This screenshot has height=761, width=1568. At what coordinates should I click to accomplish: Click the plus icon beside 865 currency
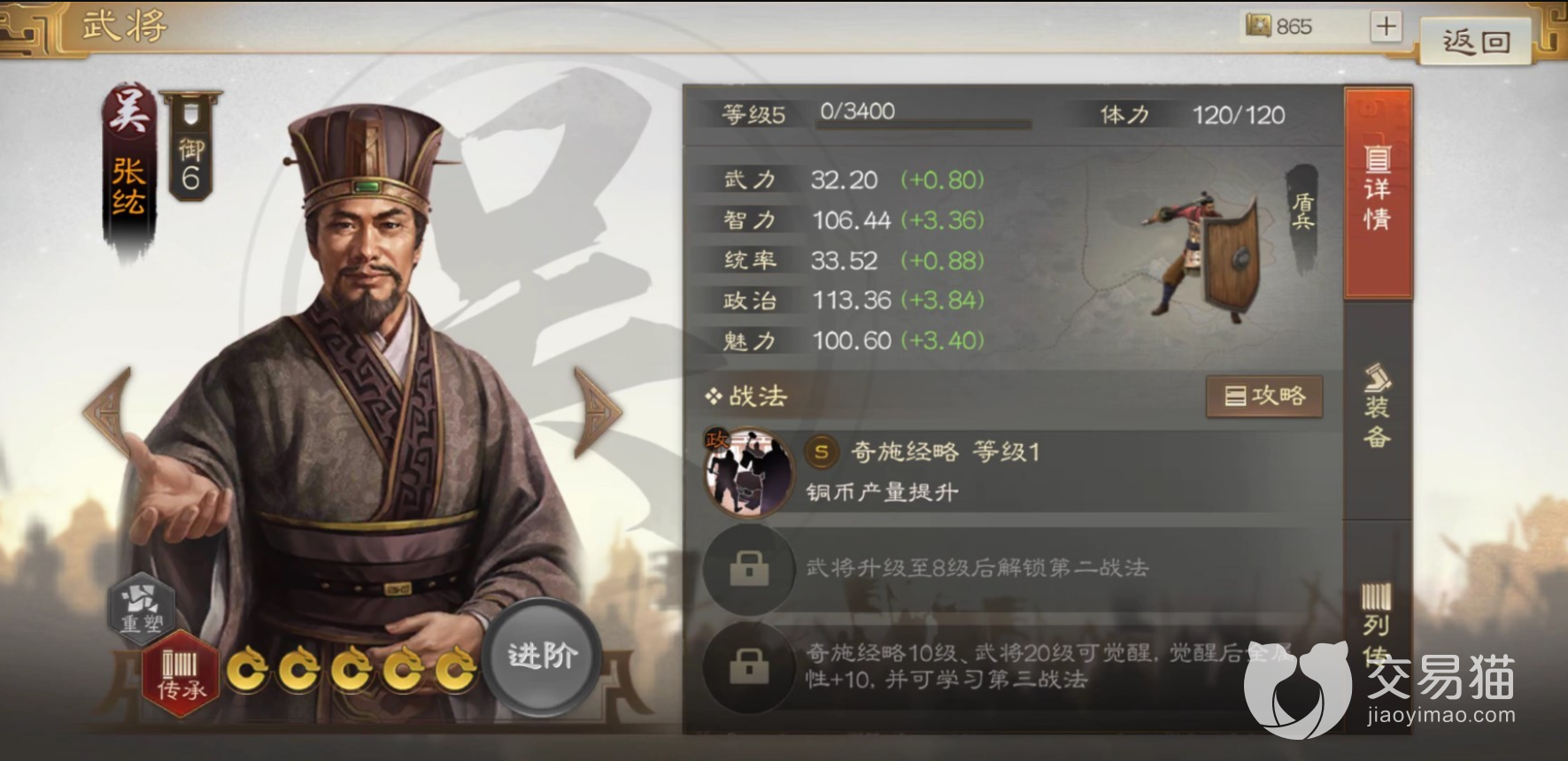(1386, 27)
